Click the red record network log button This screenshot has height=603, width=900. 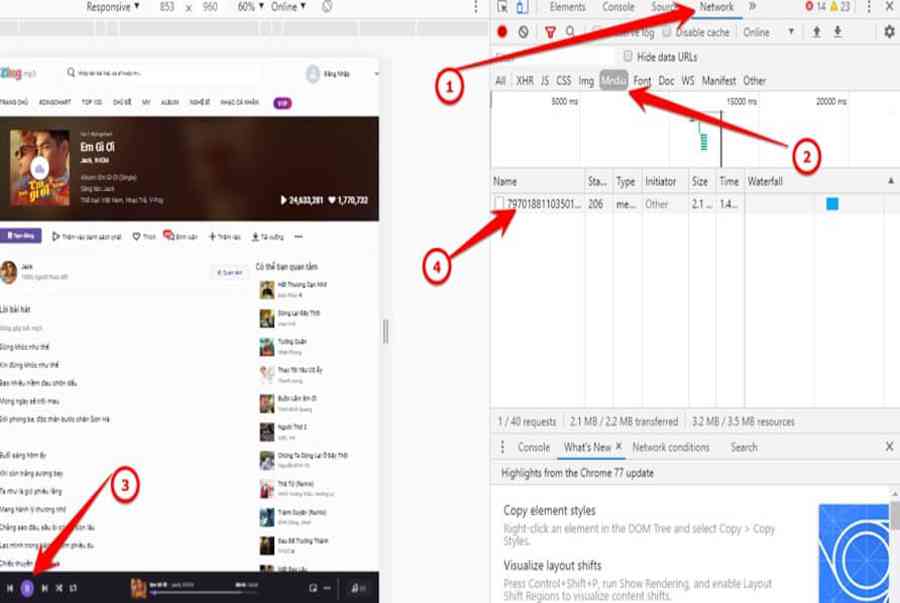(x=502, y=32)
